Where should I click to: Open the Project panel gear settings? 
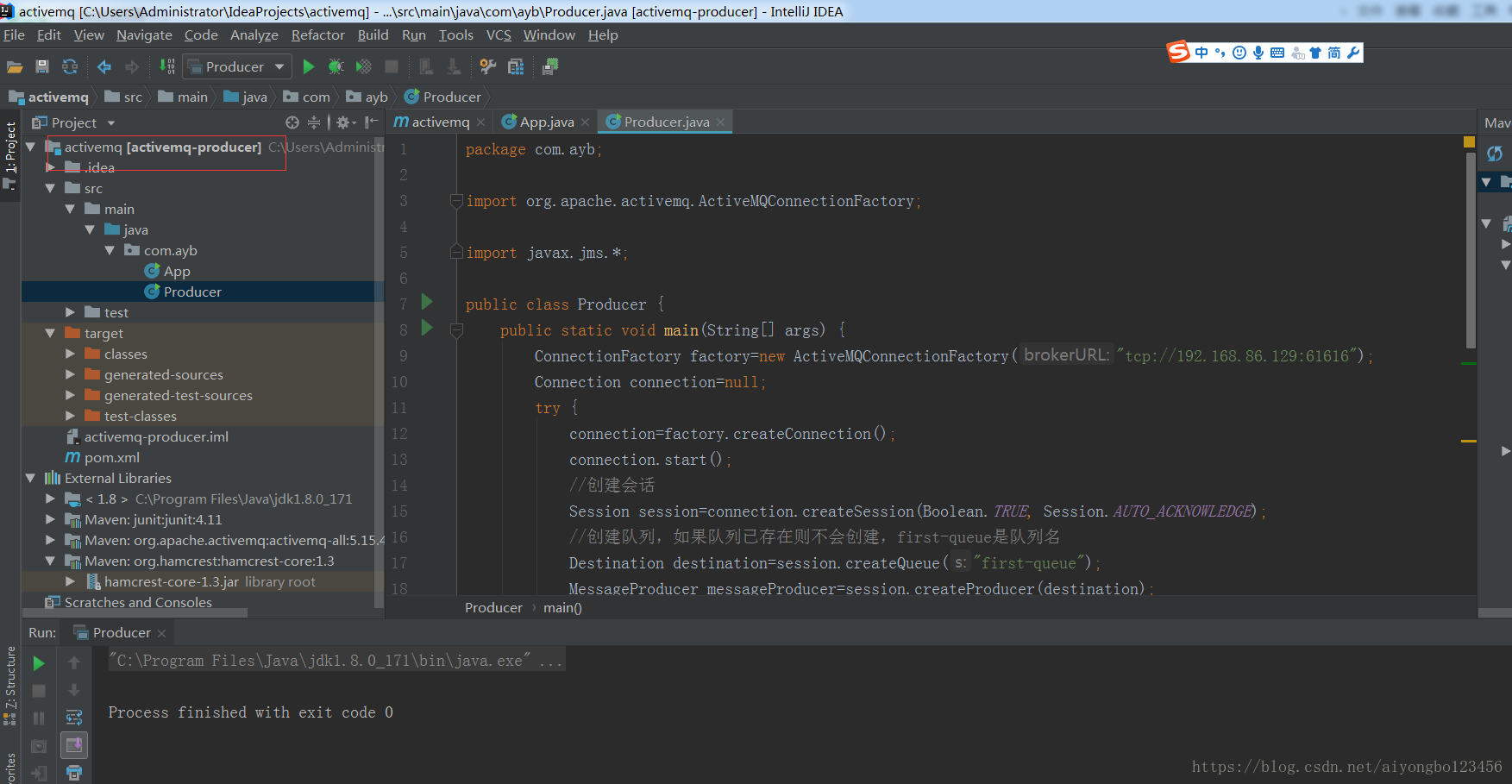pyautogui.click(x=345, y=122)
